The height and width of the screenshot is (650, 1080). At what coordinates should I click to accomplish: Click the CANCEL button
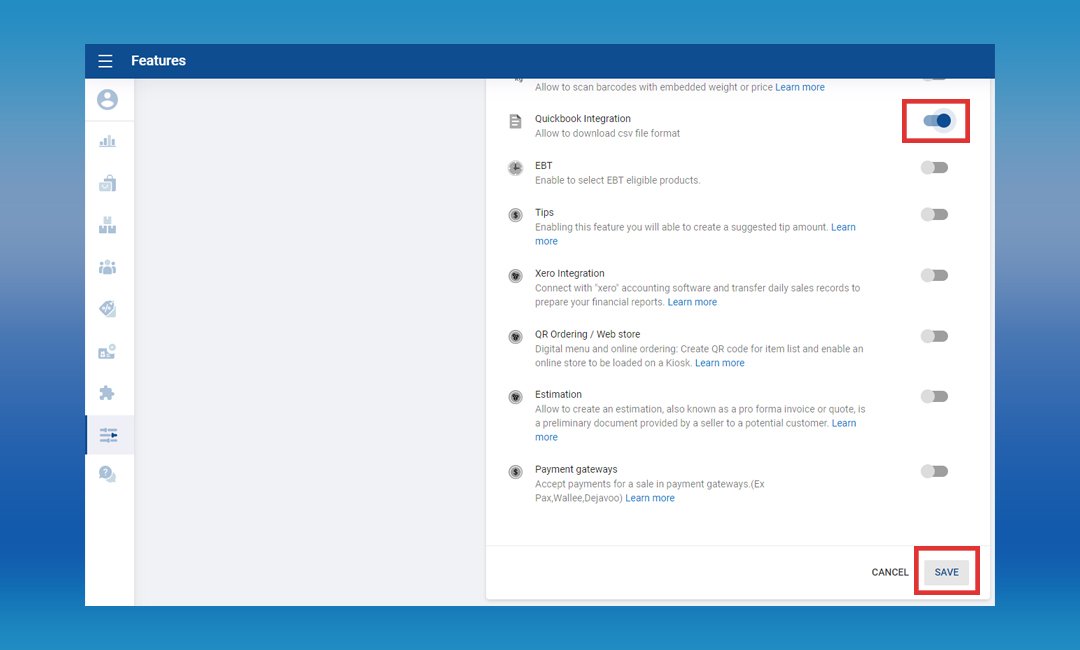click(x=890, y=572)
